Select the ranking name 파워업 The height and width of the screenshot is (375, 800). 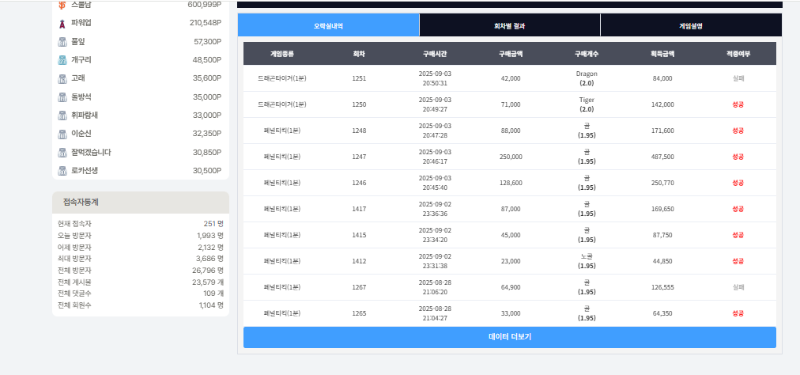(81, 23)
